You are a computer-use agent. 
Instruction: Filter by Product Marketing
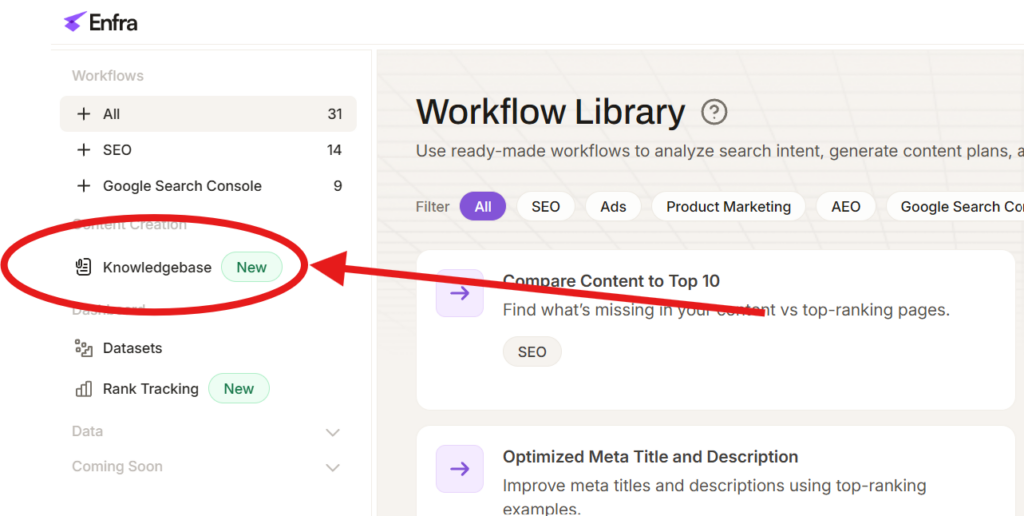pos(728,207)
